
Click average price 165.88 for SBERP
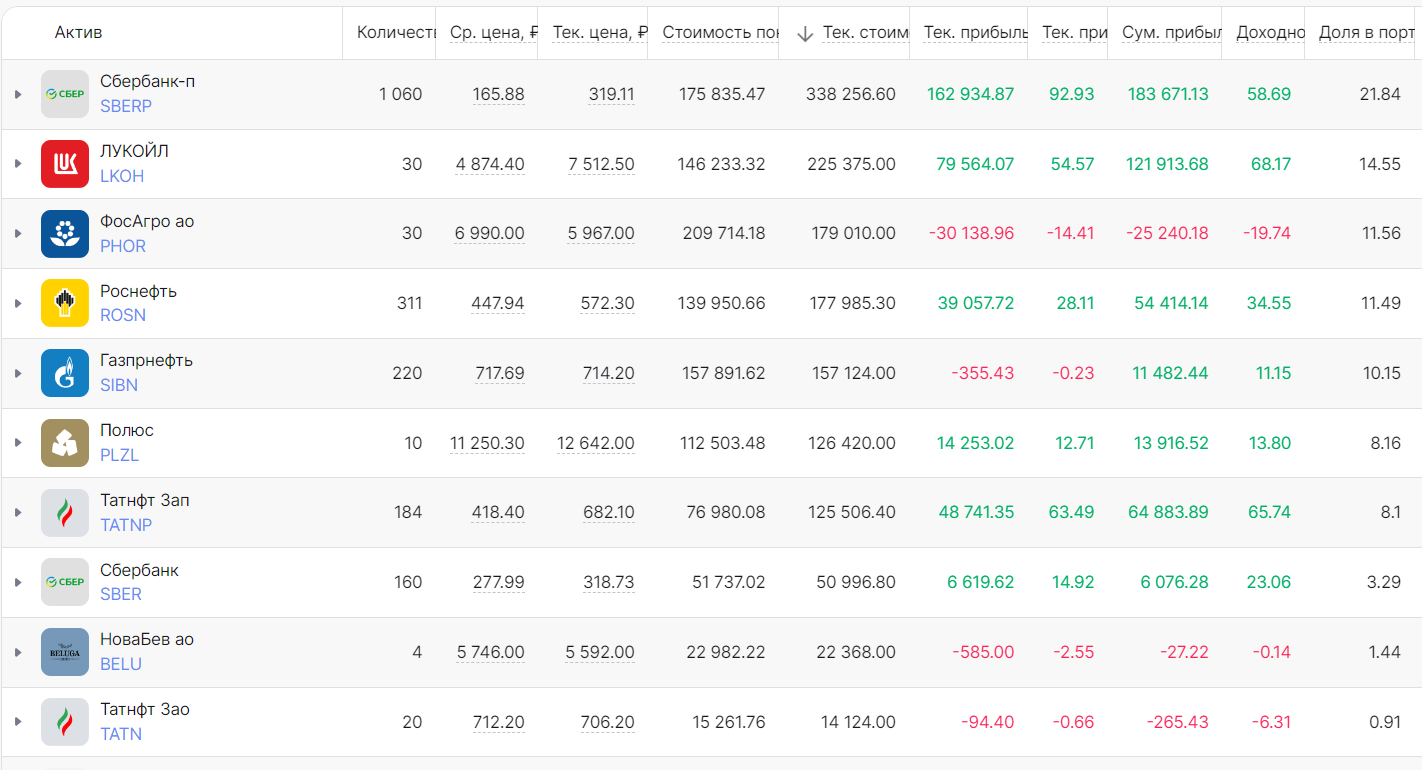point(498,94)
